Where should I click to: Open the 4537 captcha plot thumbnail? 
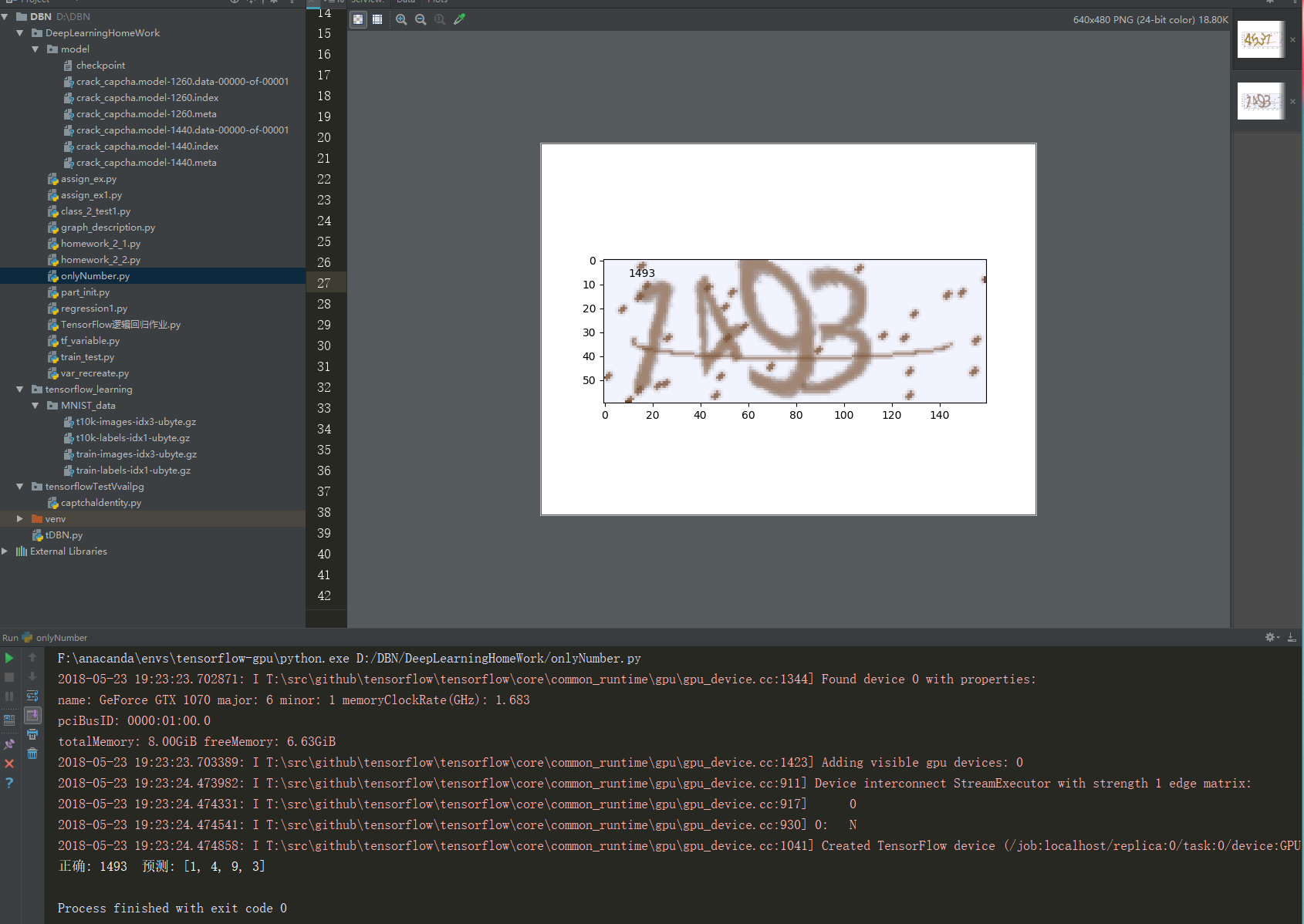[1259, 39]
